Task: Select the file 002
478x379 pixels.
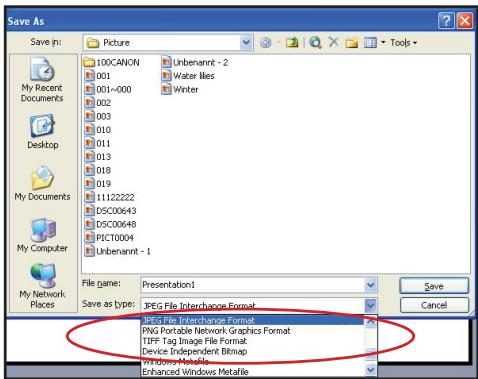Action: pyautogui.click(x=98, y=103)
